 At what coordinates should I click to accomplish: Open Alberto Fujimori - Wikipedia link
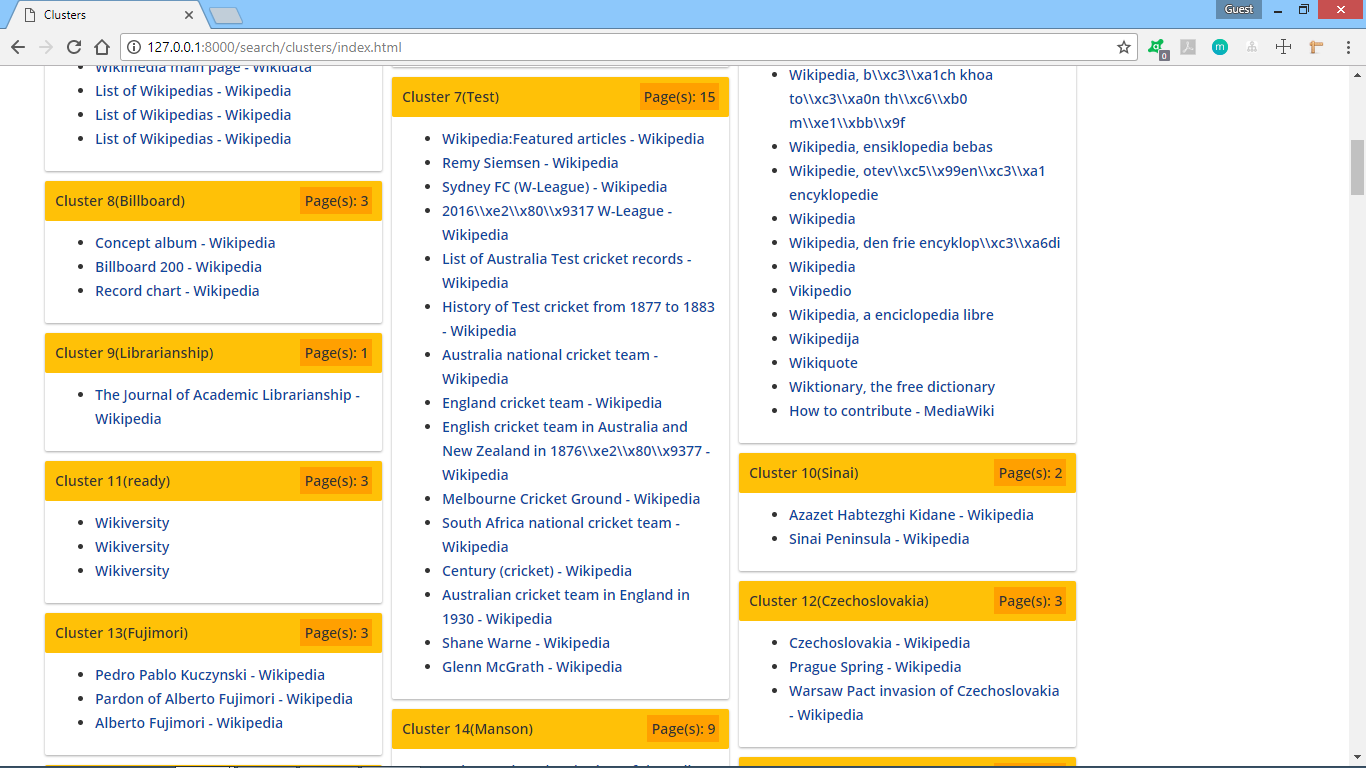189,723
